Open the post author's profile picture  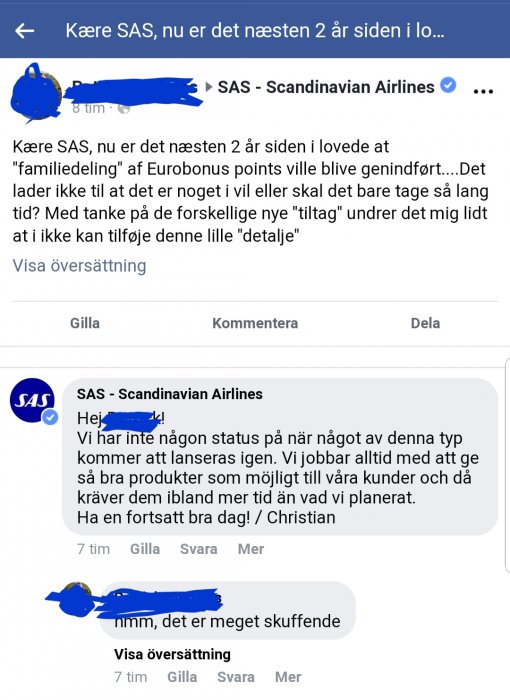tap(37, 92)
